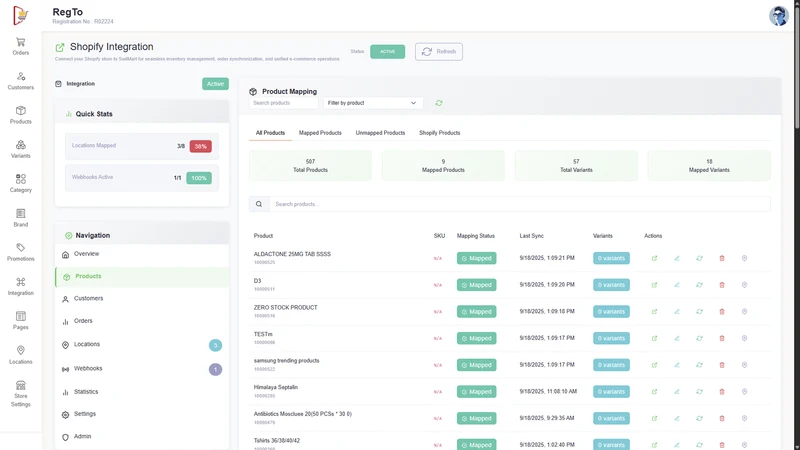Click the 0 variants badge for Himalaya Septalin
This screenshot has width=800, height=450.
tap(611, 391)
